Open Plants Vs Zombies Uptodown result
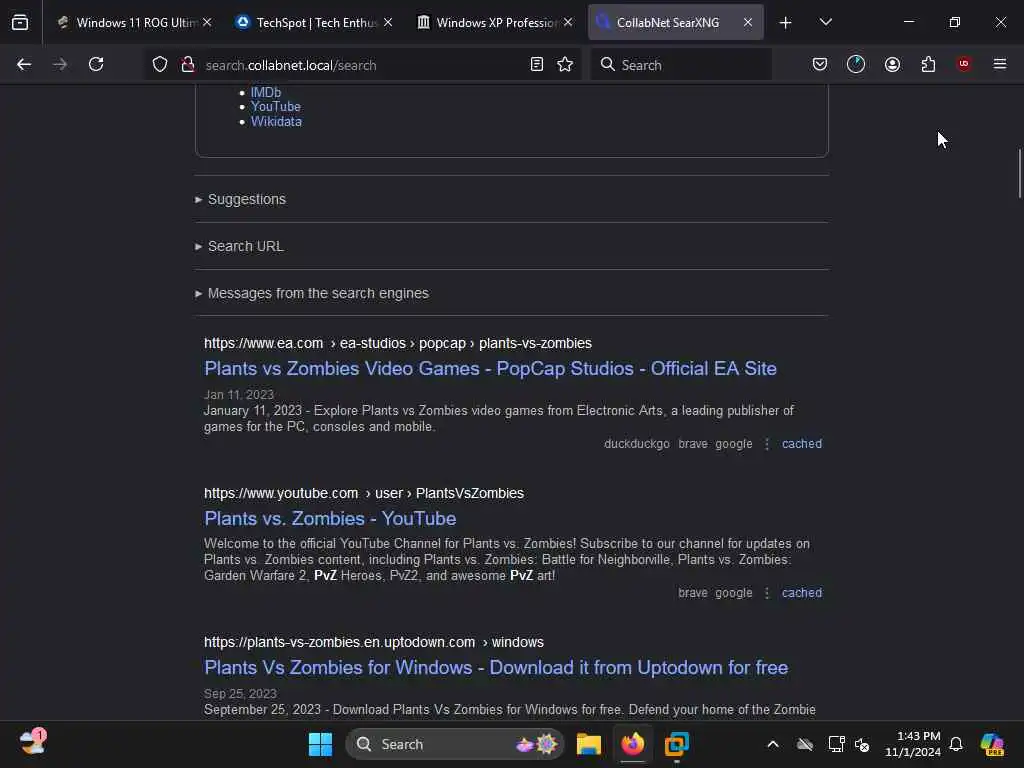The image size is (1024, 768). click(496, 667)
